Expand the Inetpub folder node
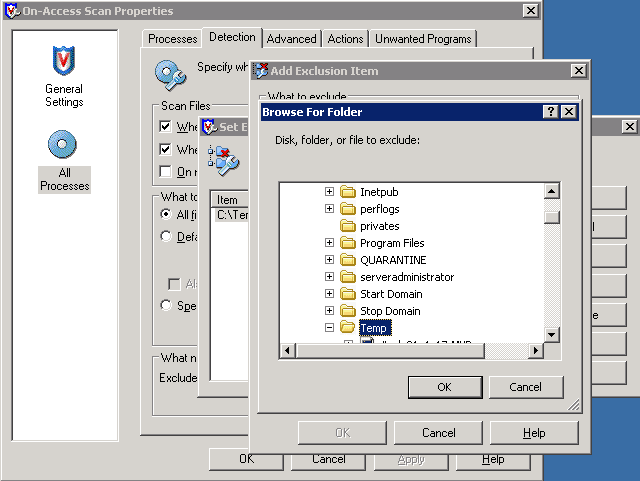 329,192
